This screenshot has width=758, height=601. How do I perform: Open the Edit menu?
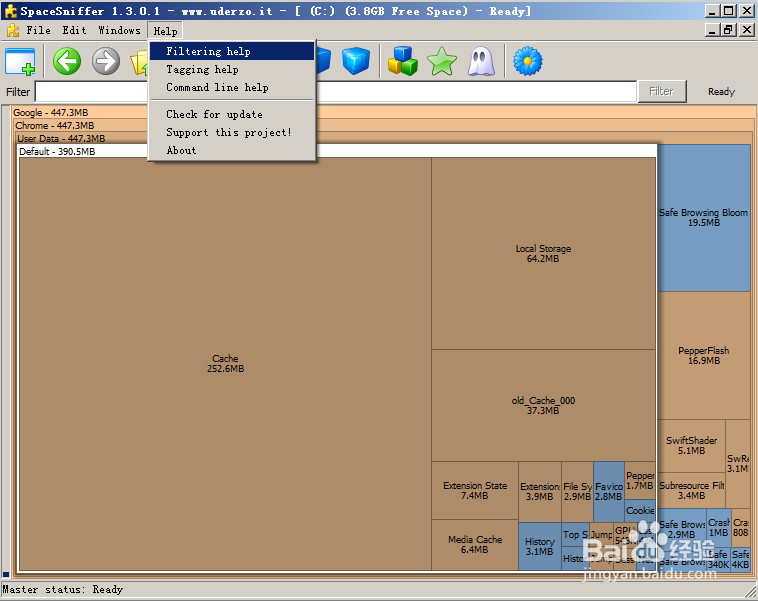click(74, 30)
